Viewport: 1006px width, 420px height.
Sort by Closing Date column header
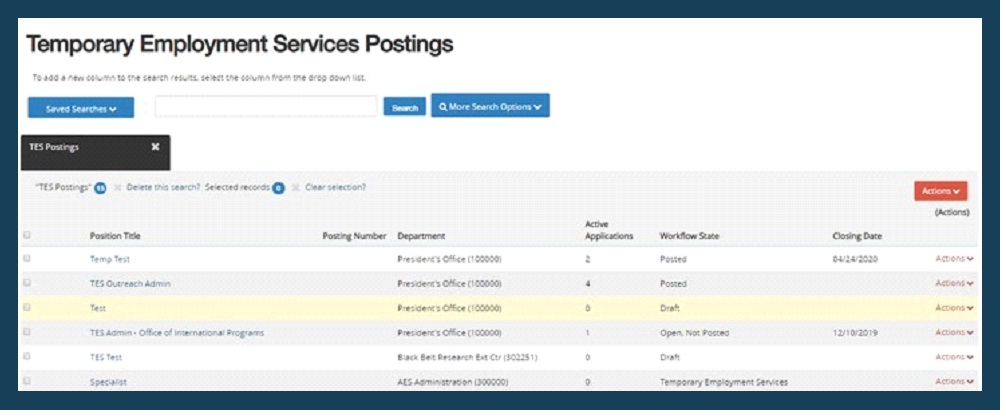(857, 237)
